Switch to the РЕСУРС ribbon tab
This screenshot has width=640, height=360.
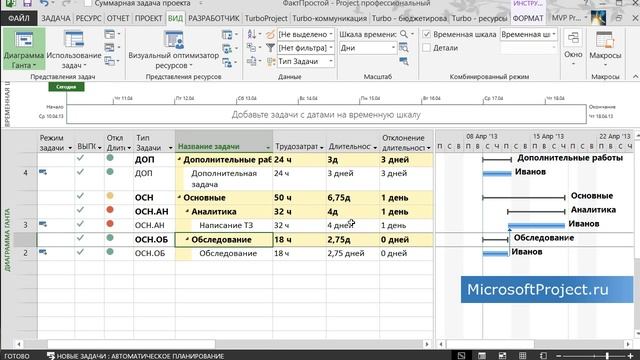[x=89, y=18]
